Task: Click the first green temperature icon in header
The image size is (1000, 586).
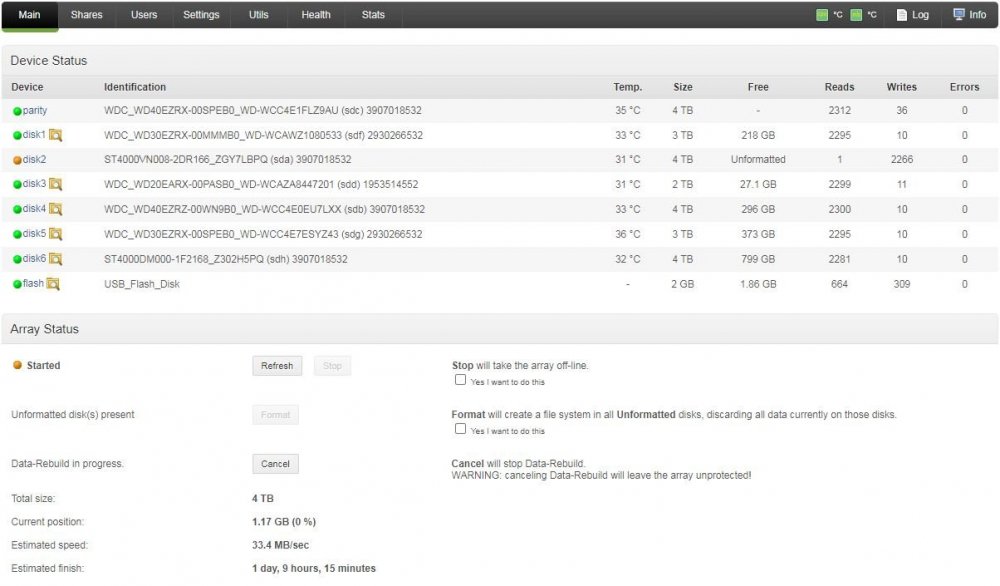Action: point(822,15)
